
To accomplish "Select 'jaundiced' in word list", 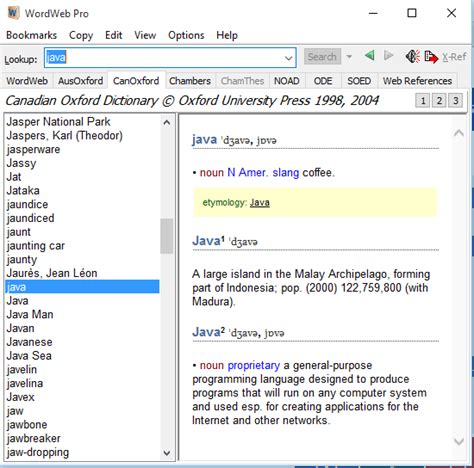I will pos(82,218).
